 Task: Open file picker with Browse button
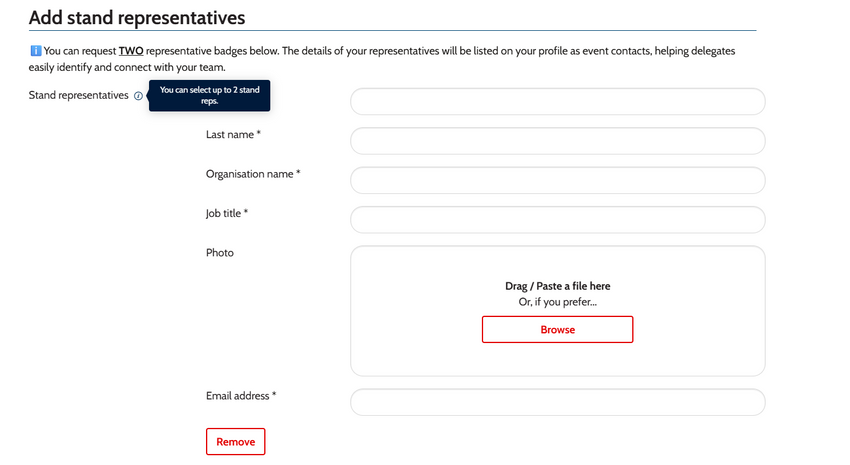point(557,330)
